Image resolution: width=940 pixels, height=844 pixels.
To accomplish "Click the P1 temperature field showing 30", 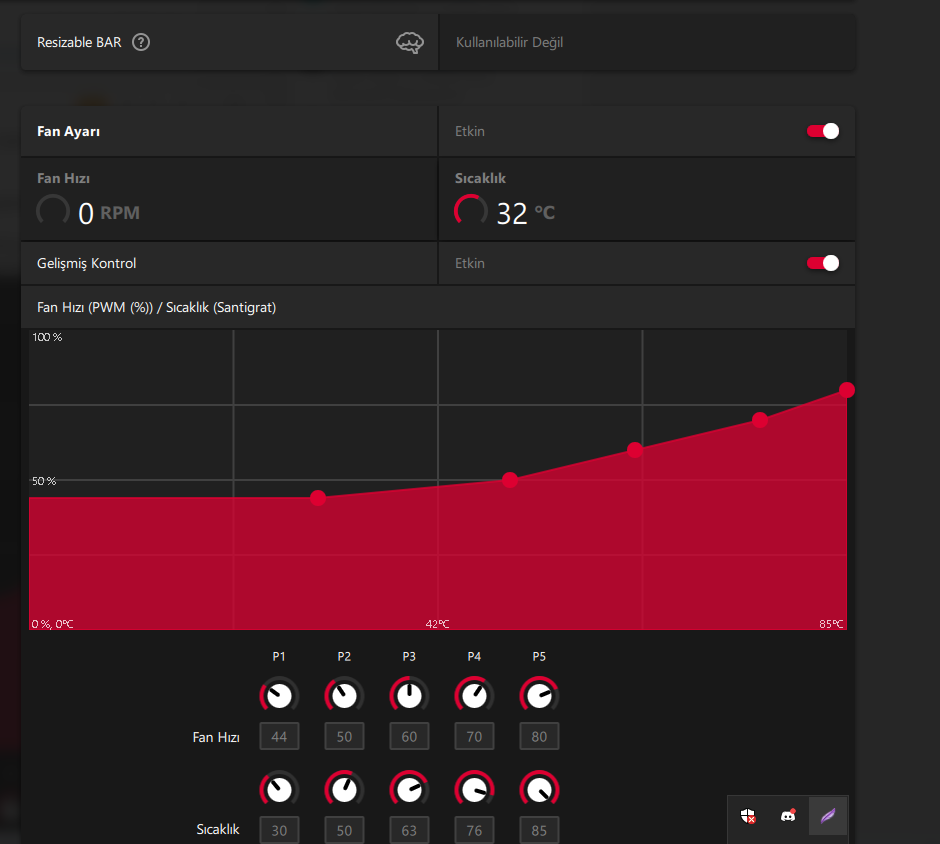I will [x=279, y=830].
